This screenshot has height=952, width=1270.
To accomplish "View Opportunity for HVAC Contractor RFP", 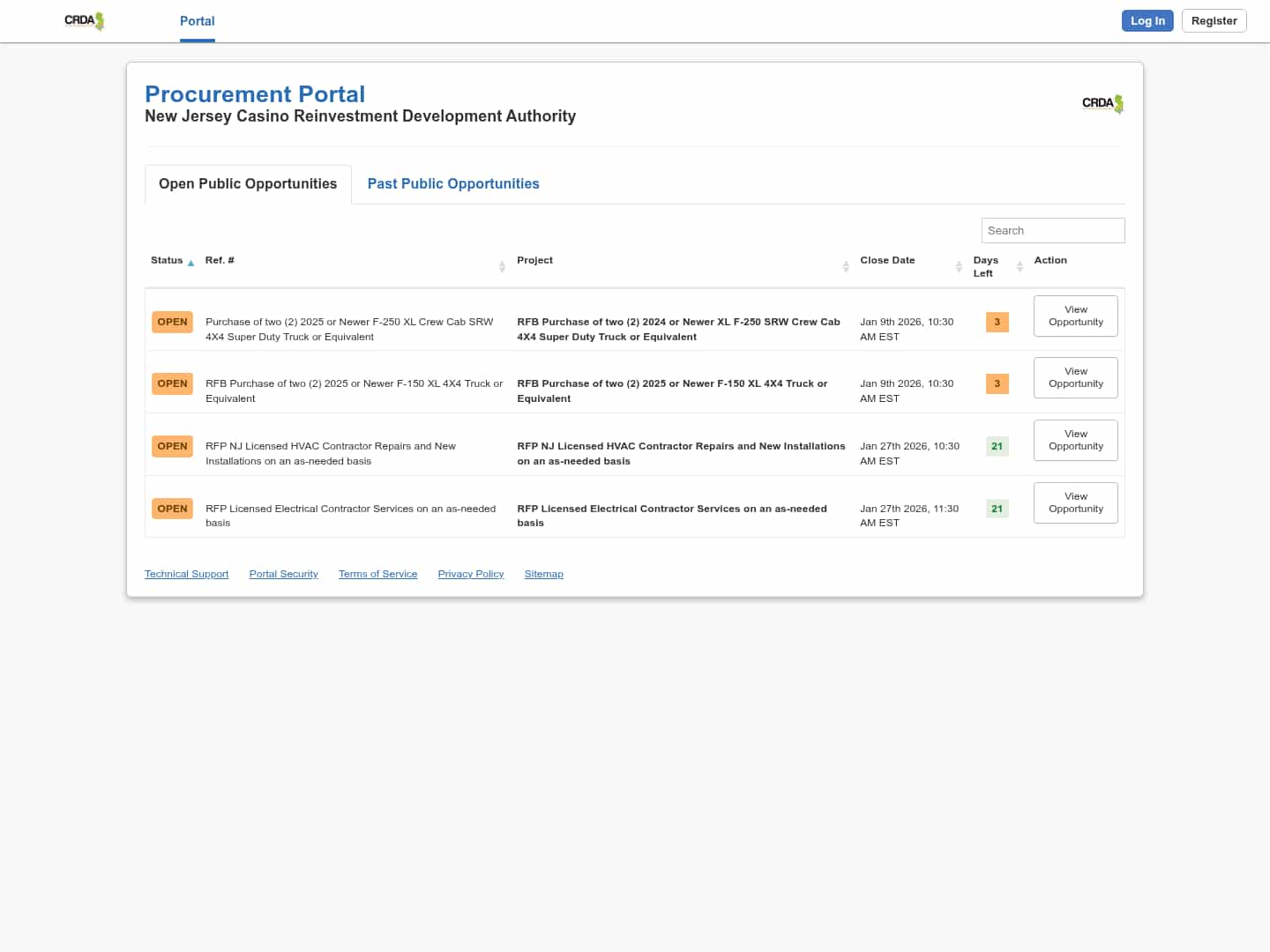I will pos(1075,440).
